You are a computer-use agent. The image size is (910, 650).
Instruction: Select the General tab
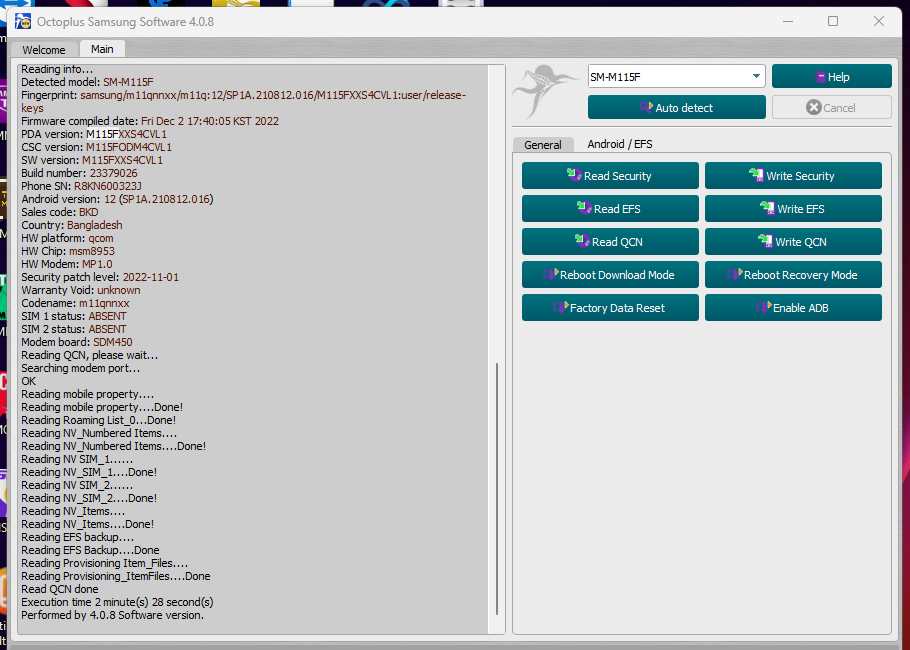click(x=543, y=145)
